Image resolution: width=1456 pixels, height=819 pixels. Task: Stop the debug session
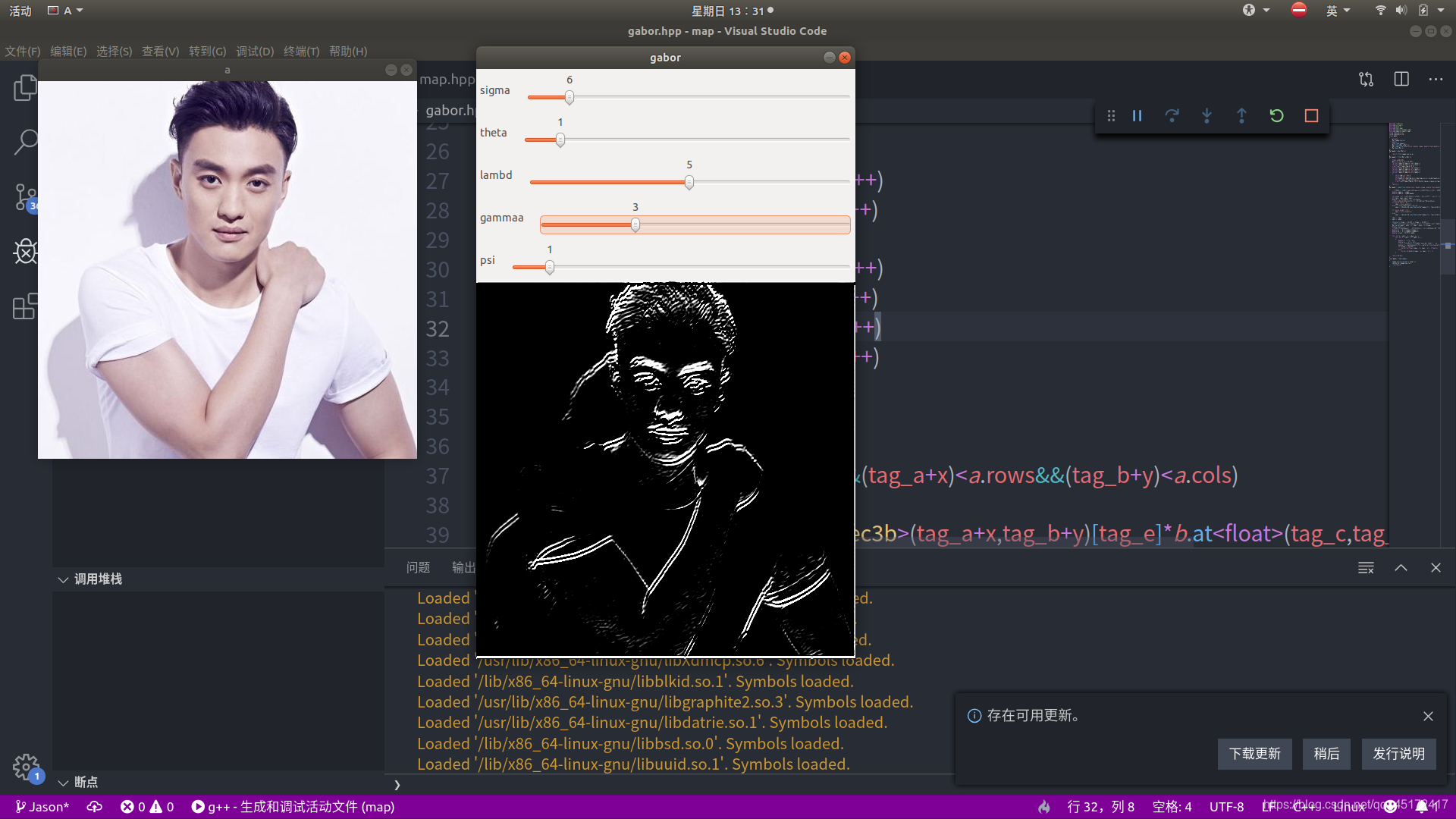[1311, 116]
